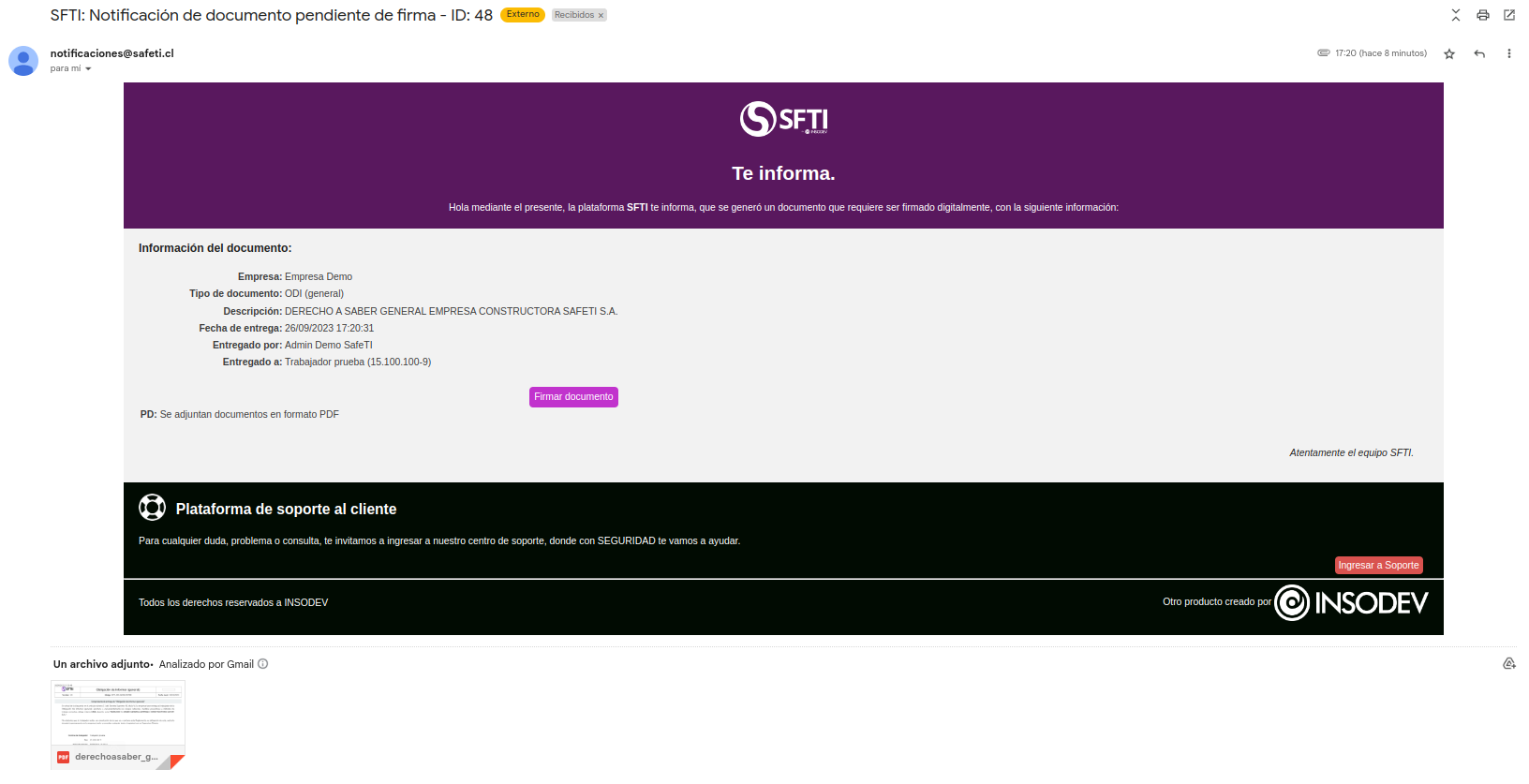Open email in a new window
Image resolution: width=1529 pixels, height=784 pixels.
(1509, 15)
